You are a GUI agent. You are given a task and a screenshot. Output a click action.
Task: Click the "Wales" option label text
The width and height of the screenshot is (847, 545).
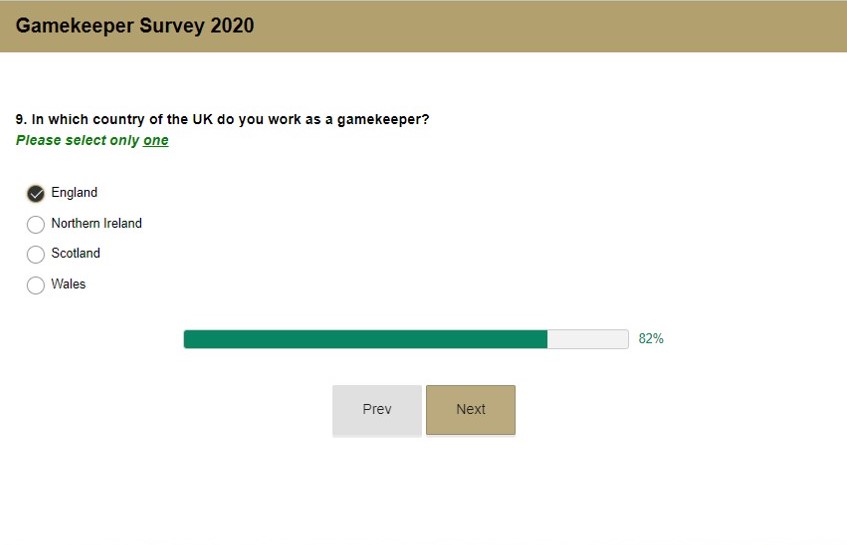[68, 285]
